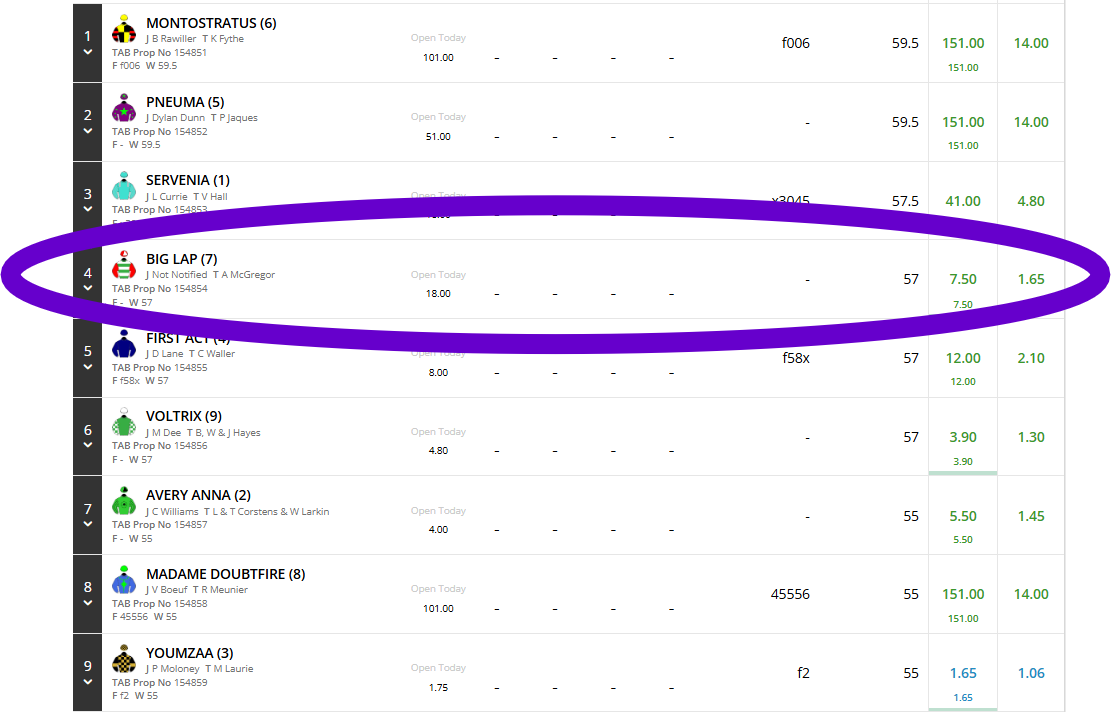Click Servenia teal silks icon
Screen dimensions: 1111x712
[124, 186]
